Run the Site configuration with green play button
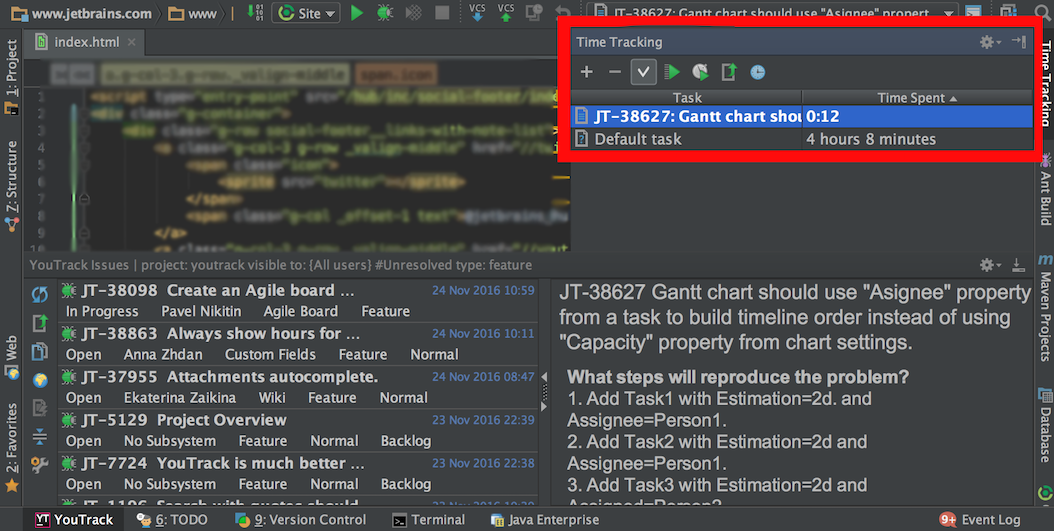Image resolution: width=1054 pixels, height=531 pixels. click(357, 13)
